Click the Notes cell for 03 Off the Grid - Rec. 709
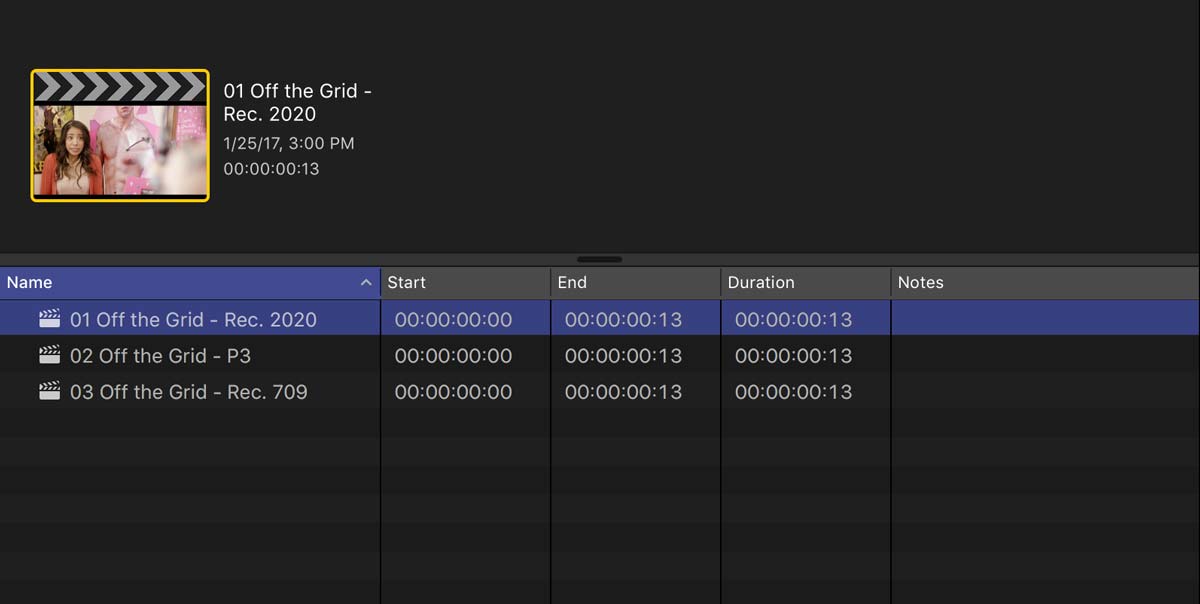1200x604 pixels. click(x=1046, y=391)
